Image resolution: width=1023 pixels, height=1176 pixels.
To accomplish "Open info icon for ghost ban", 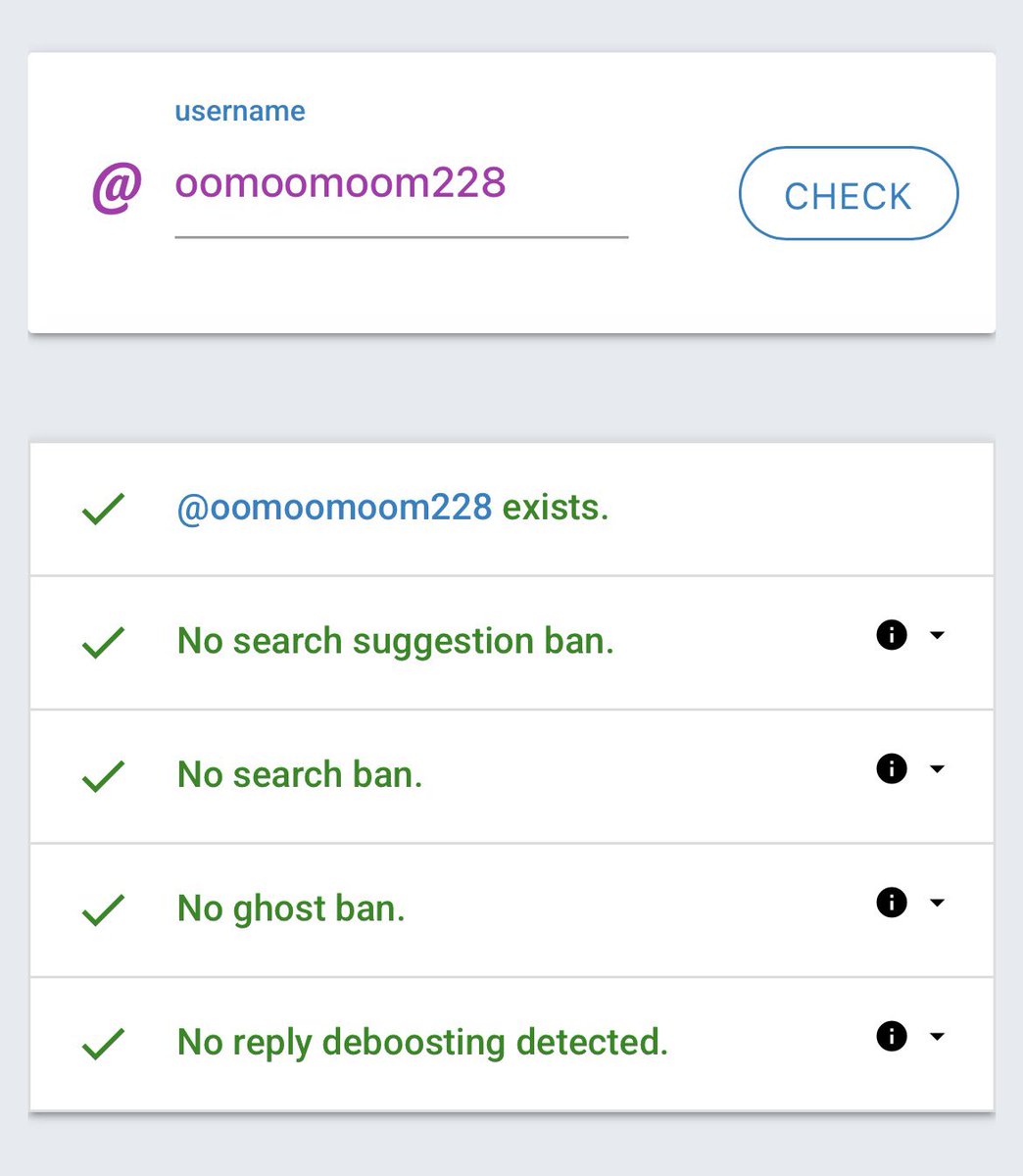I will coord(892,902).
